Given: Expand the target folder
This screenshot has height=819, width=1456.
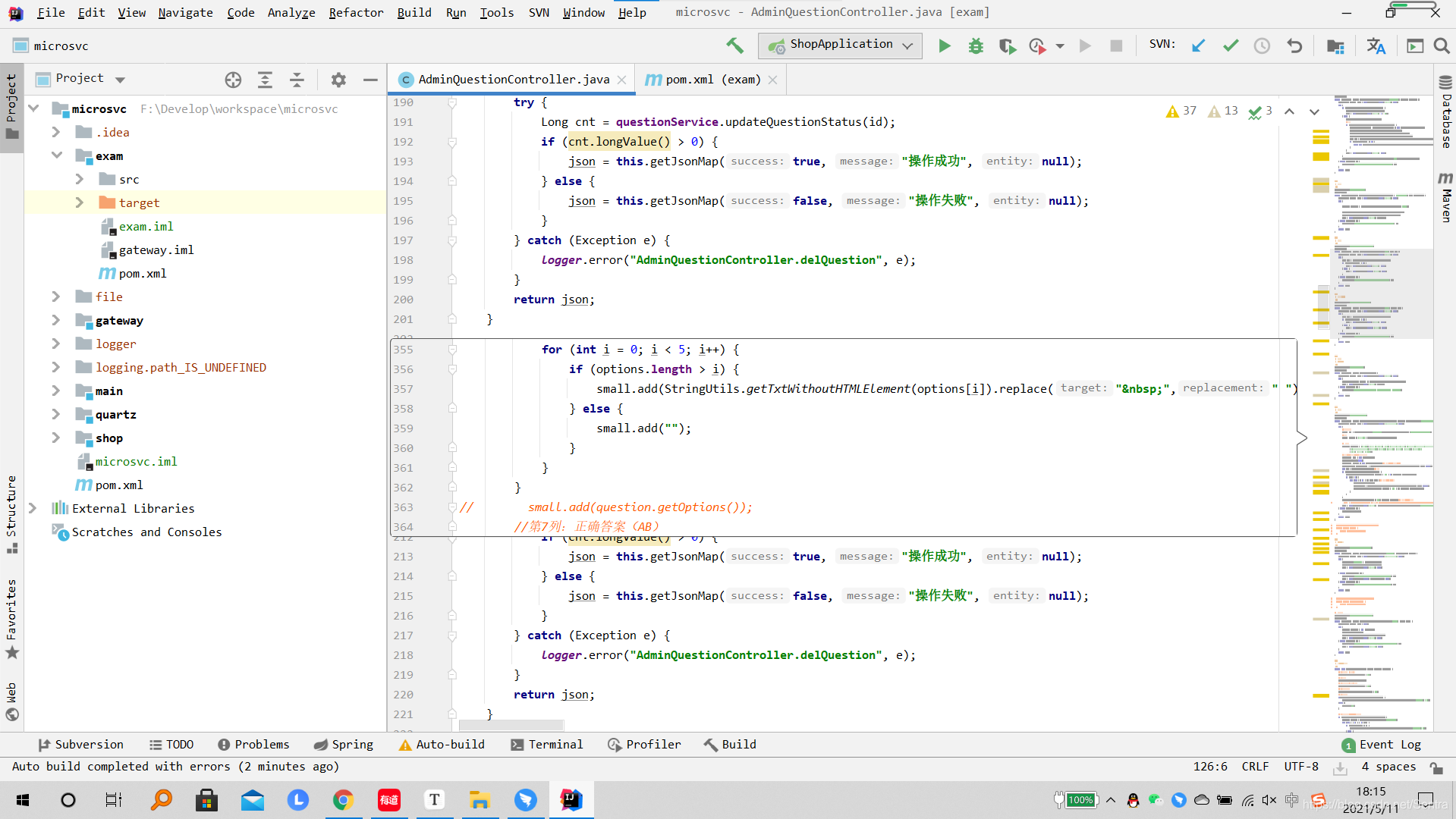Looking at the screenshot, I should tap(80, 202).
